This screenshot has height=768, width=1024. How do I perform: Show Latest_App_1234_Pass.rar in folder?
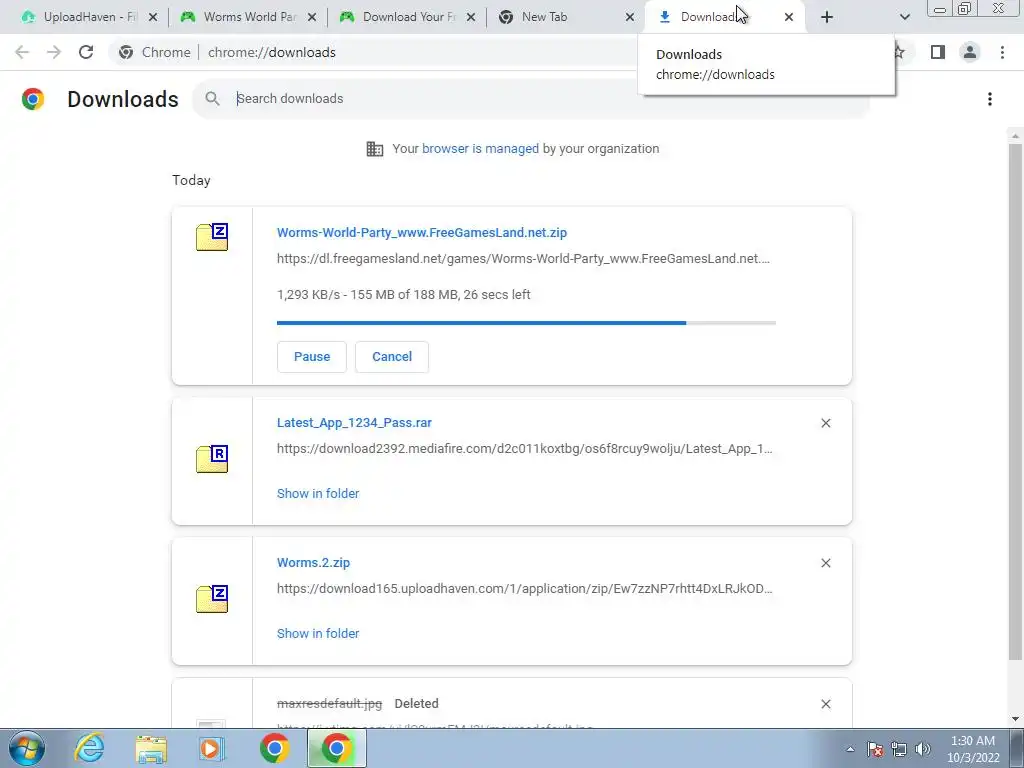point(318,494)
